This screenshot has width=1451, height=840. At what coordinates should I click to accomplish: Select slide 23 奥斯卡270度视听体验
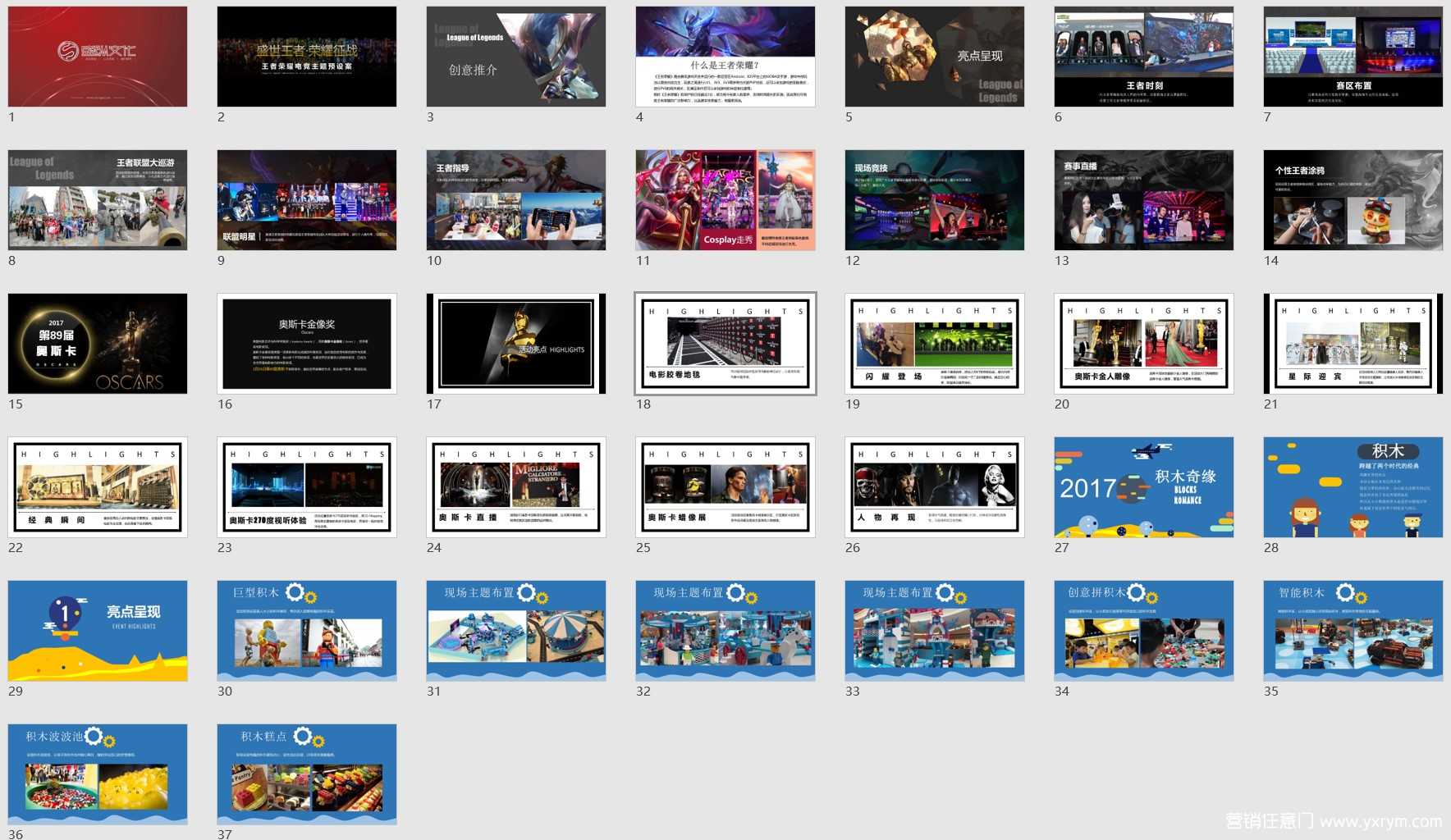click(307, 487)
